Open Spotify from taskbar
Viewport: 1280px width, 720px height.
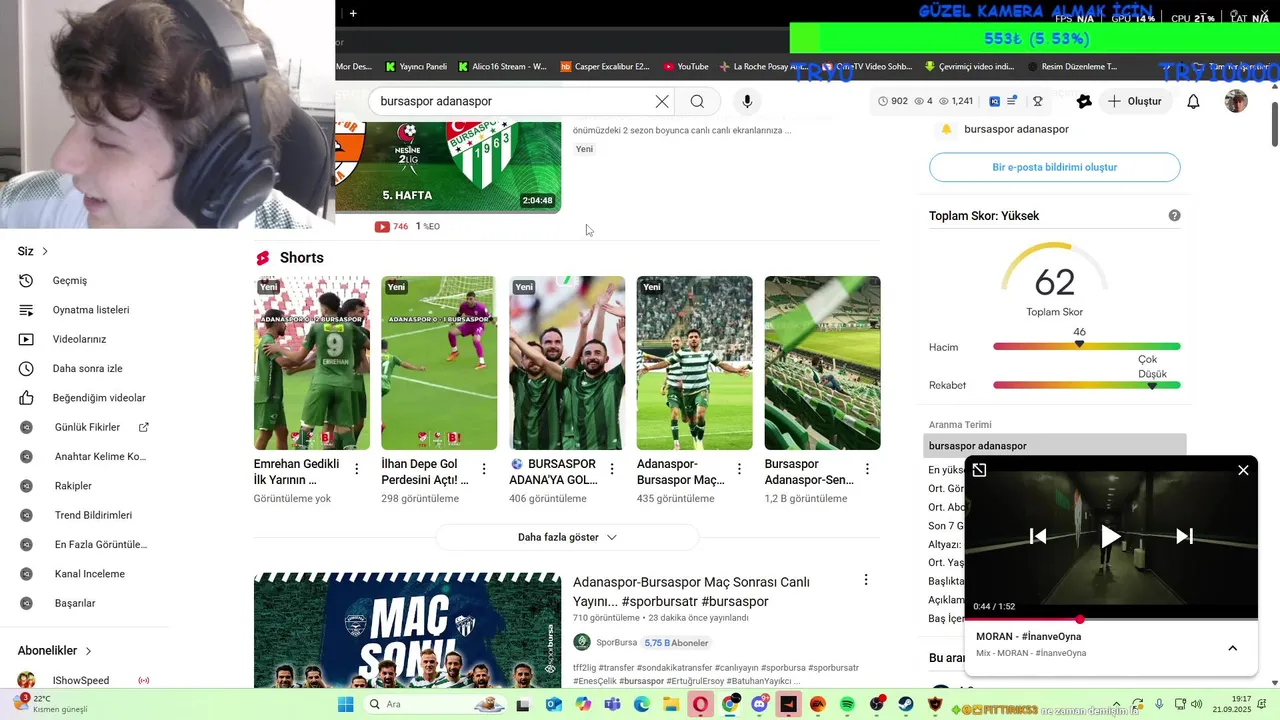tap(847, 704)
